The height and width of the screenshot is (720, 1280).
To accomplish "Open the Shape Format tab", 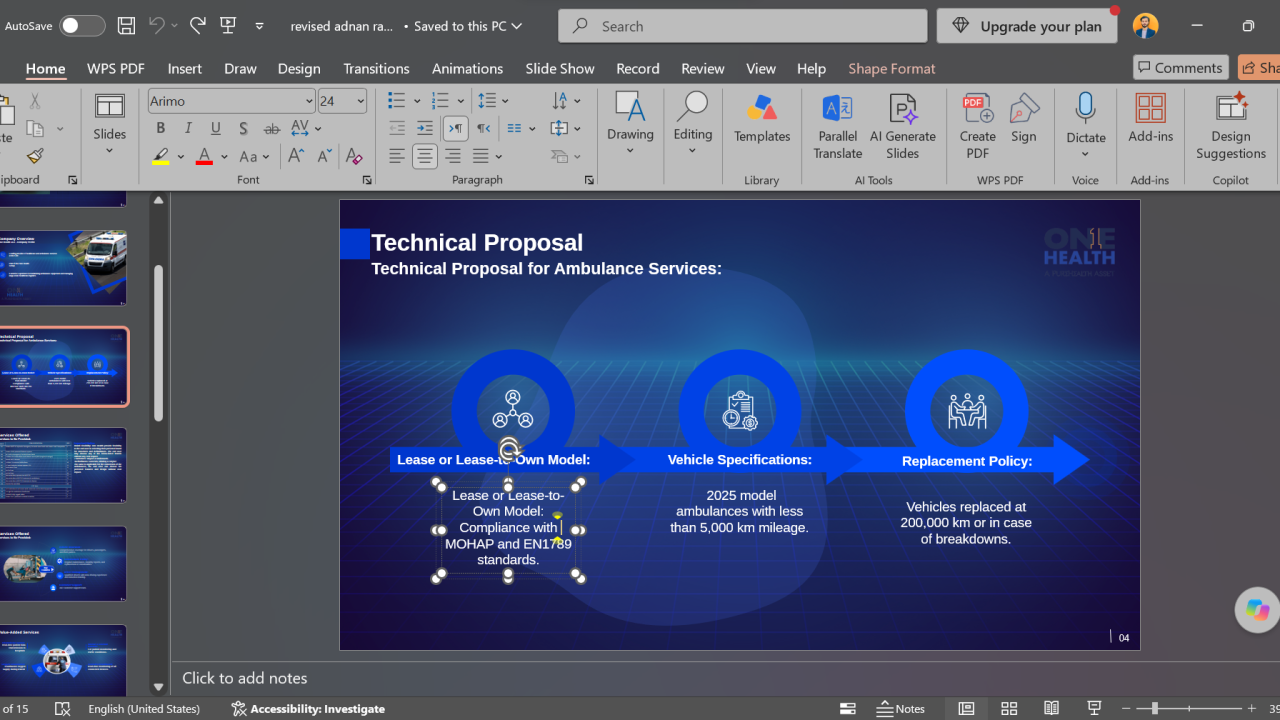I will (x=892, y=68).
